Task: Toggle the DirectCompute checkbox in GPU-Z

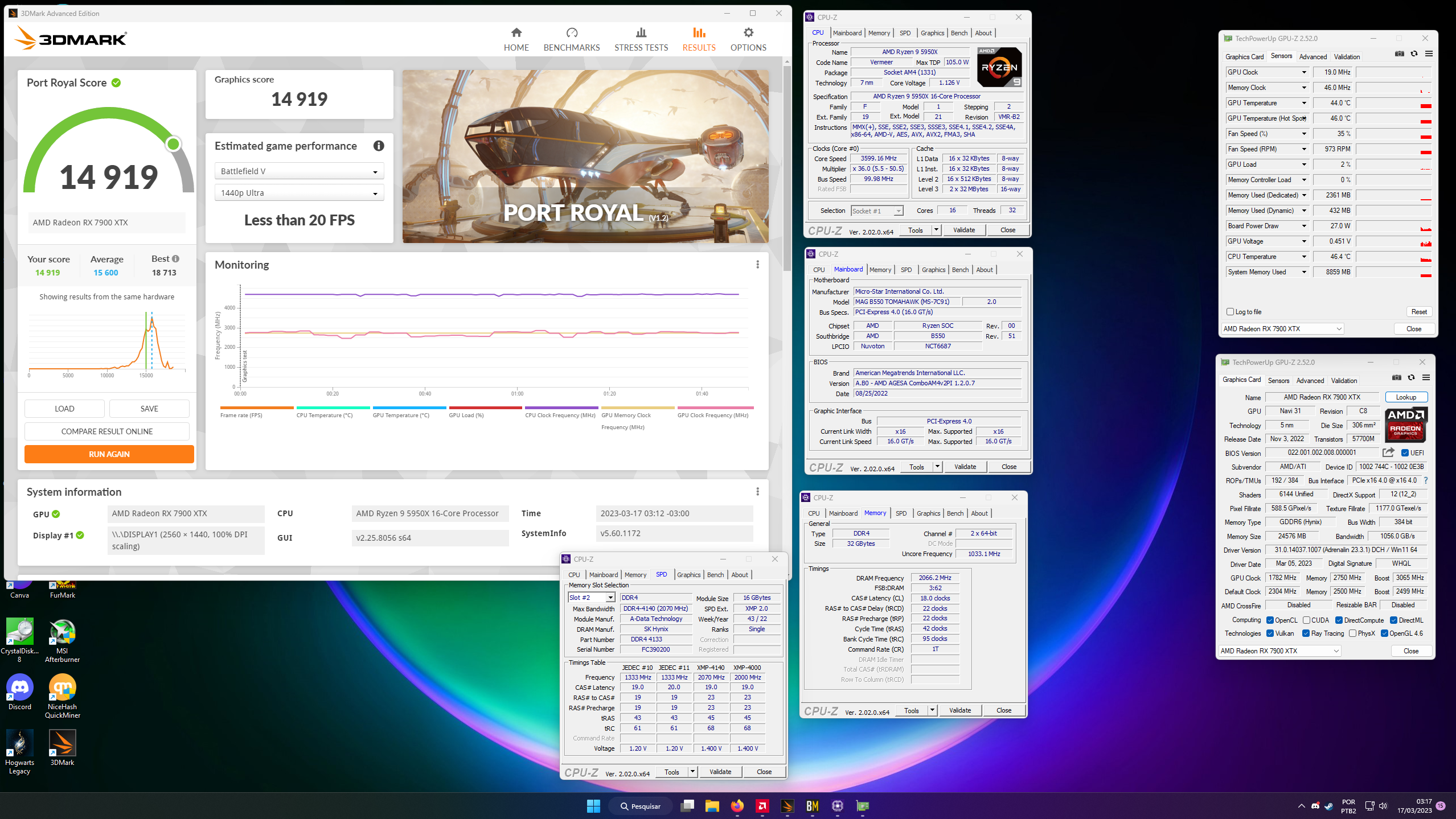Action: 1339,620
